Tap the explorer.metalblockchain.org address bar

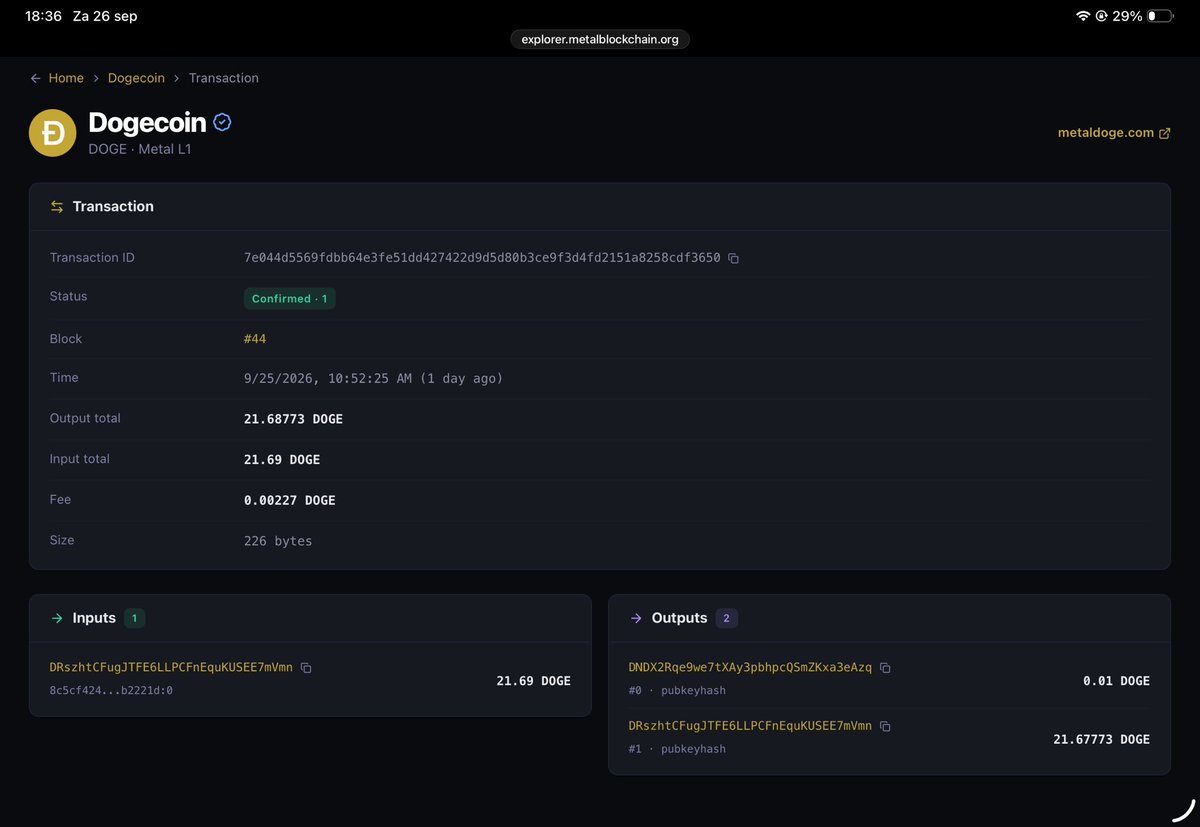(600, 39)
